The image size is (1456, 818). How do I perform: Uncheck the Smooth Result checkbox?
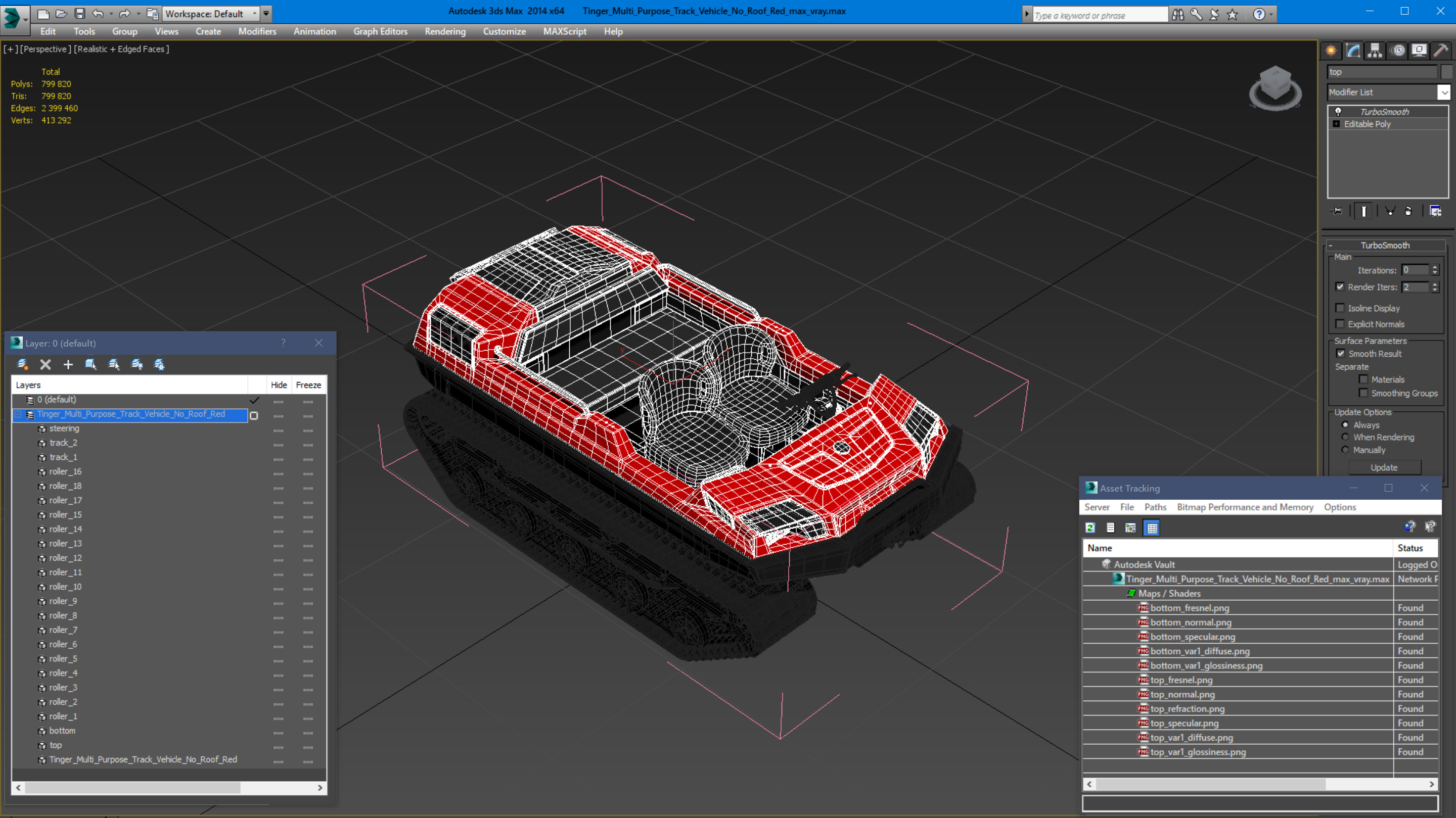(x=1340, y=354)
